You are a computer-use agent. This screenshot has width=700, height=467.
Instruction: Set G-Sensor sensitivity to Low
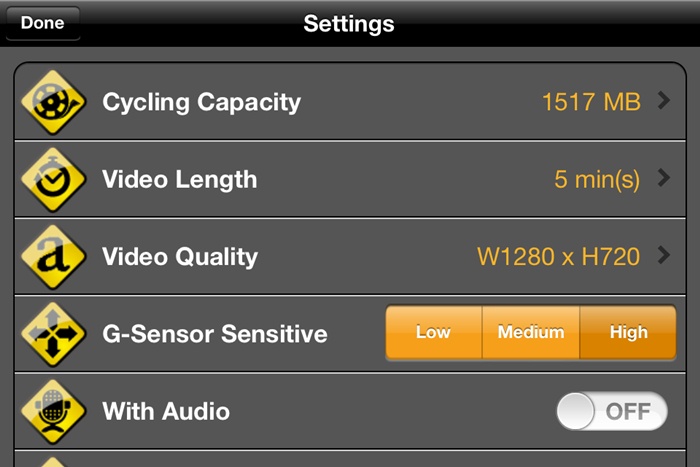pyautogui.click(x=433, y=332)
